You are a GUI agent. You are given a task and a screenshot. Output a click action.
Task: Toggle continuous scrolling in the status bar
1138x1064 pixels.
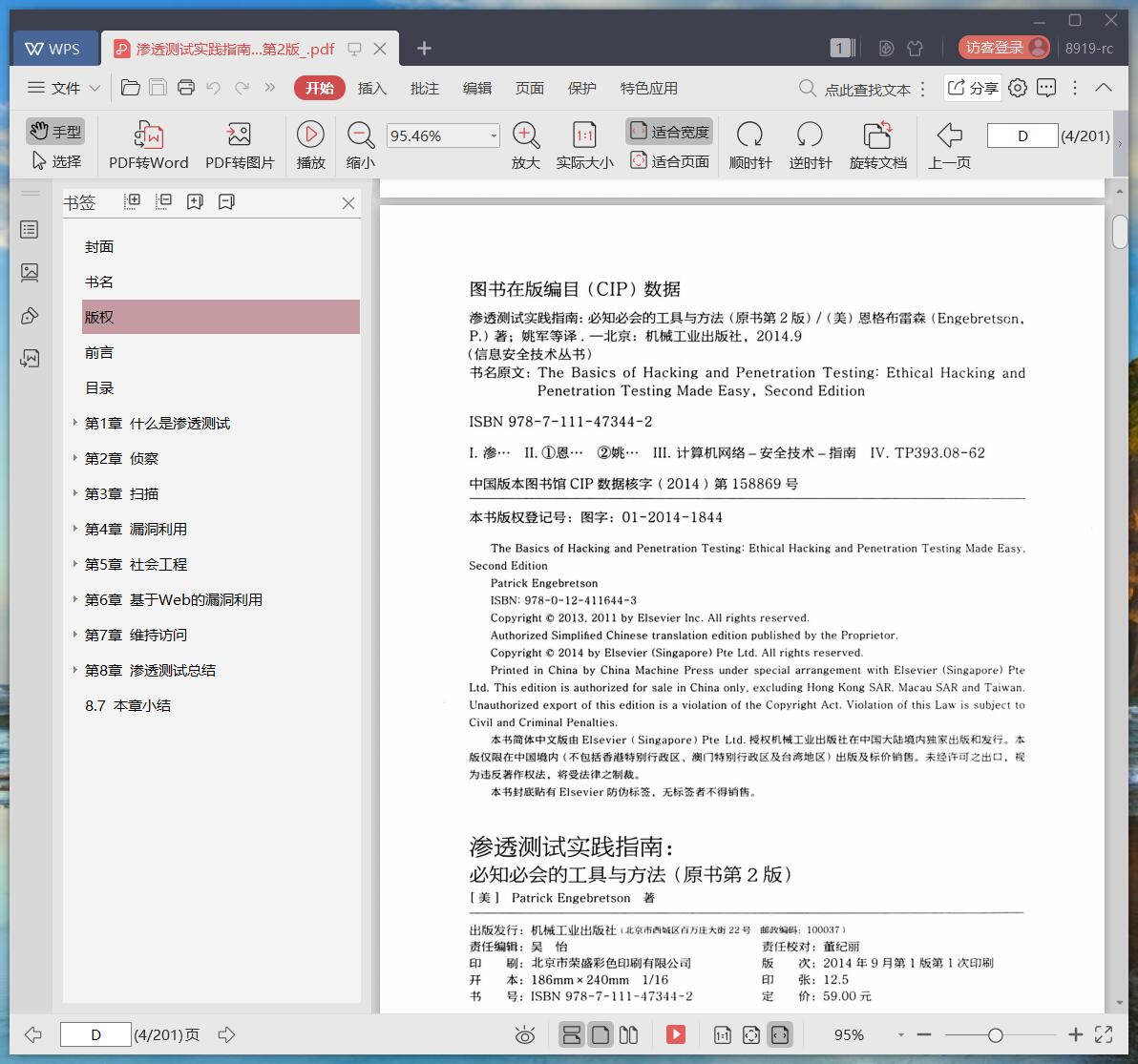tap(571, 1035)
